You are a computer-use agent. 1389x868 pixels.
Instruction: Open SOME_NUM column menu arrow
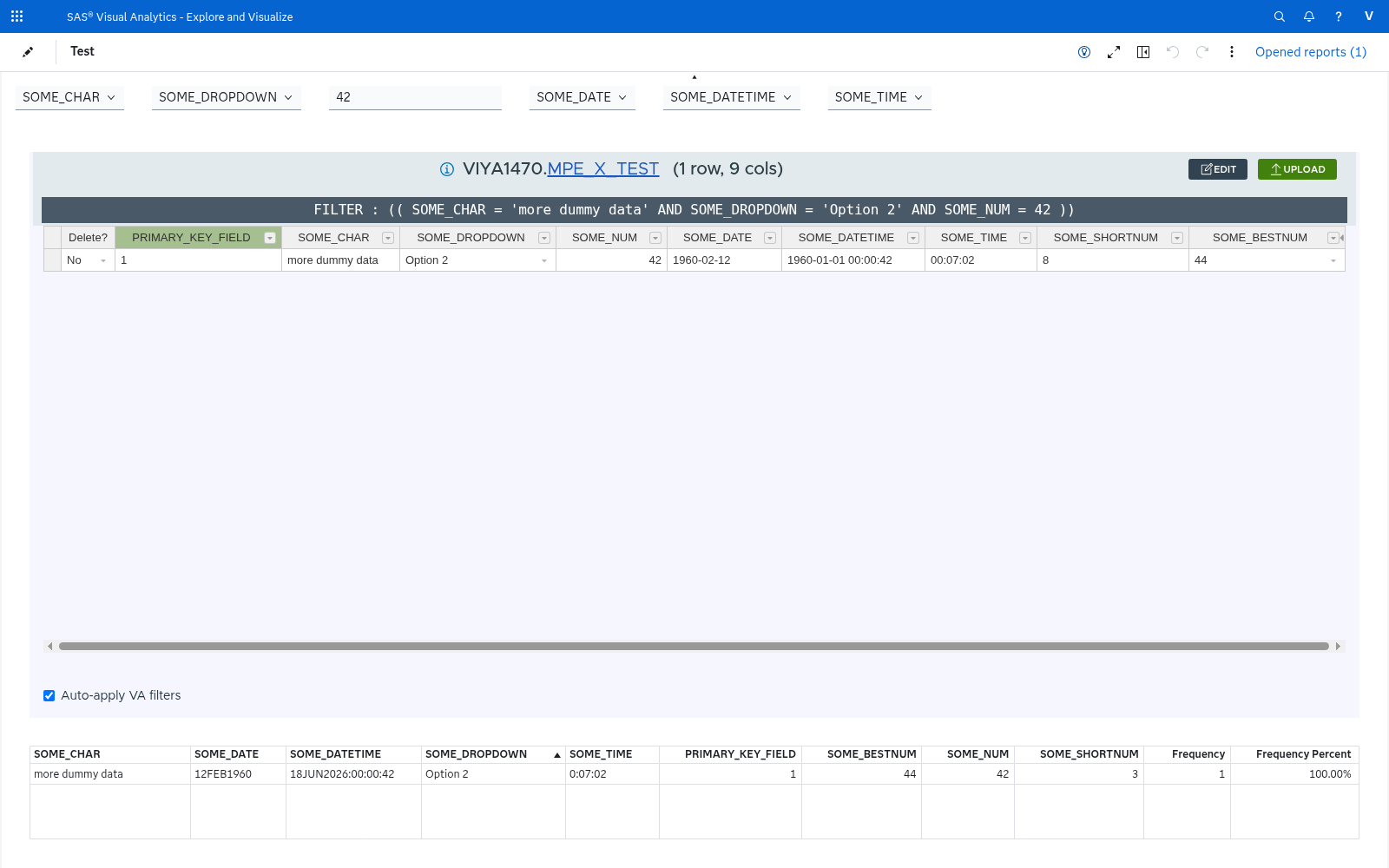coord(655,238)
